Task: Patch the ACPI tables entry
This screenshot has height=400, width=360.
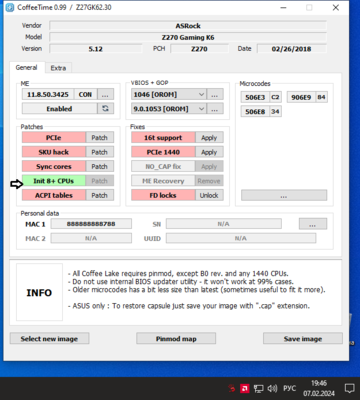Action: [99, 195]
